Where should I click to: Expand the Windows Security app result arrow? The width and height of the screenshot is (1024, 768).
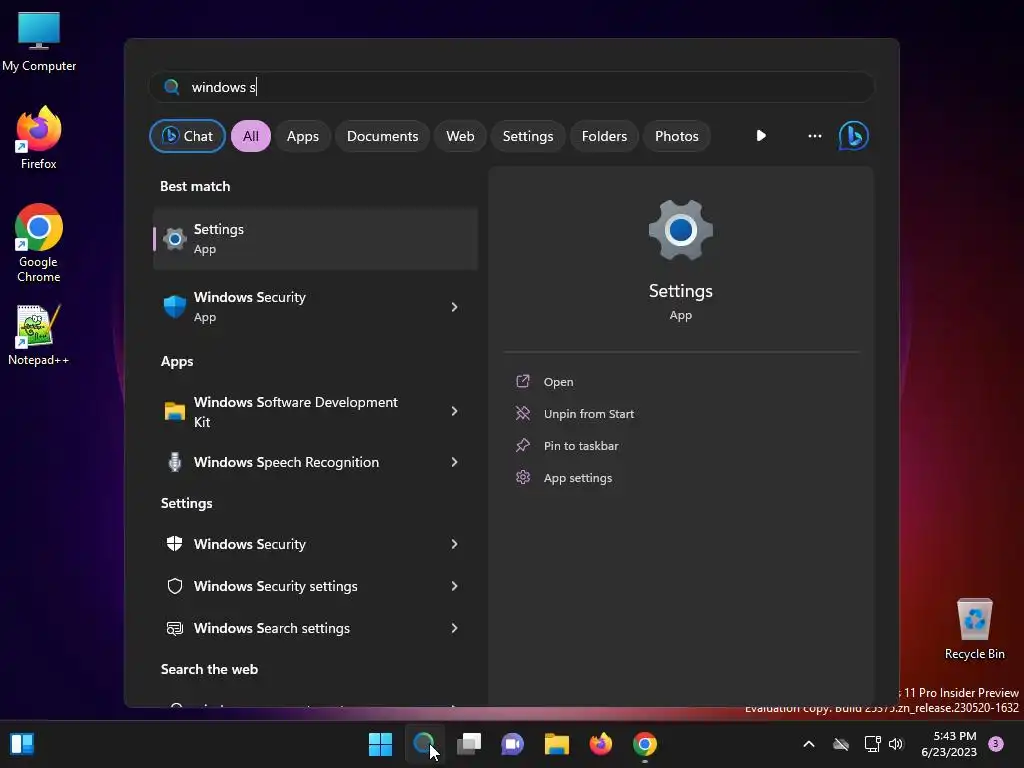tap(455, 307)
